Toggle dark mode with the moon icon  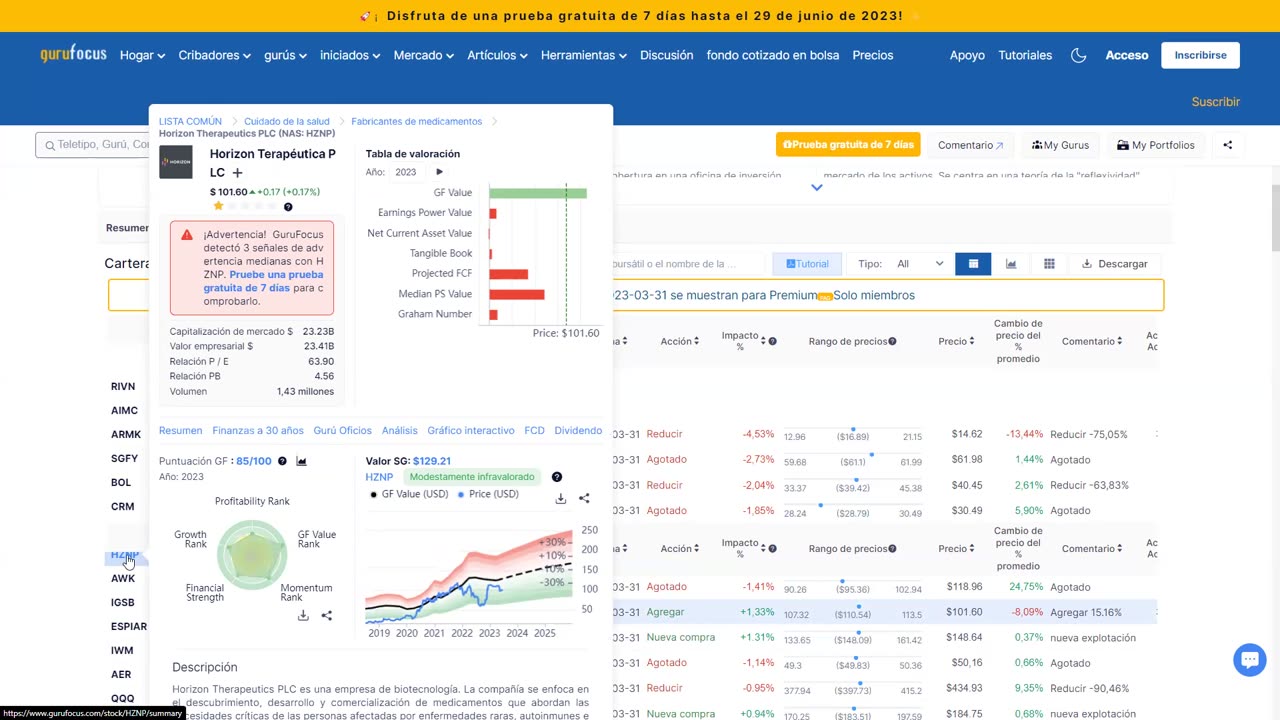[x=1078, y=55]
